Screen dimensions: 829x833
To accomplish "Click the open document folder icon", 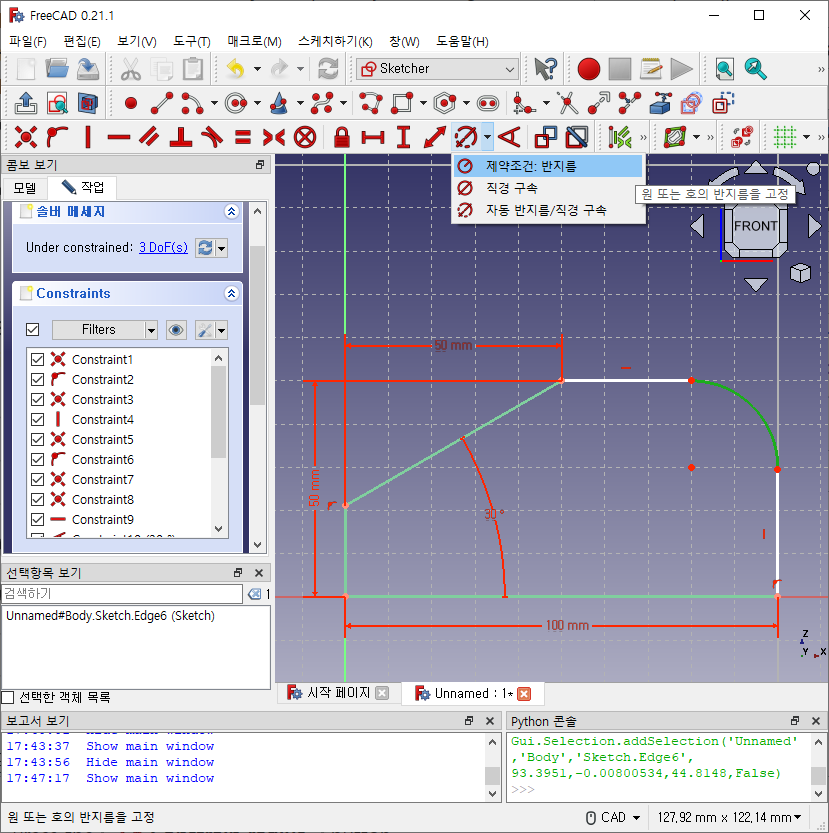I will click(57, 69).
